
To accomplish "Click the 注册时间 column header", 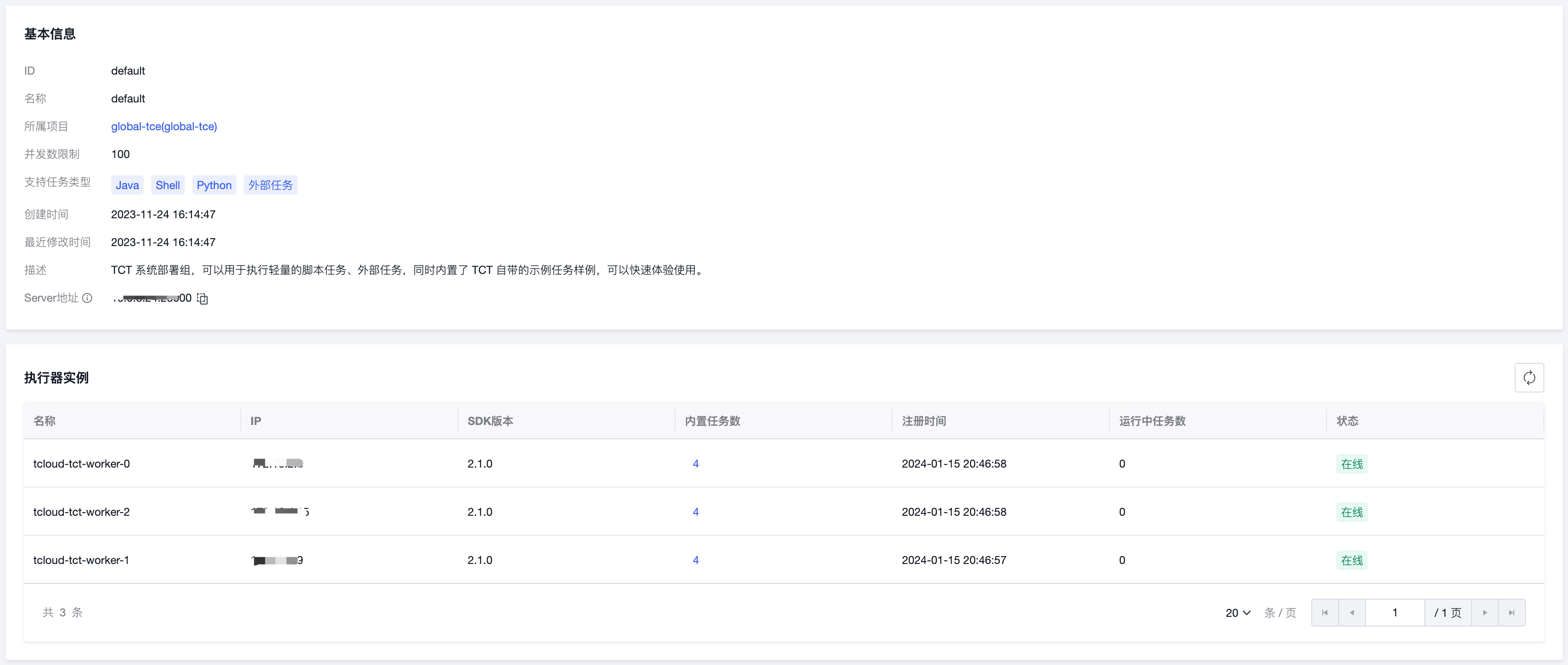I will click(x=924, y=421).
